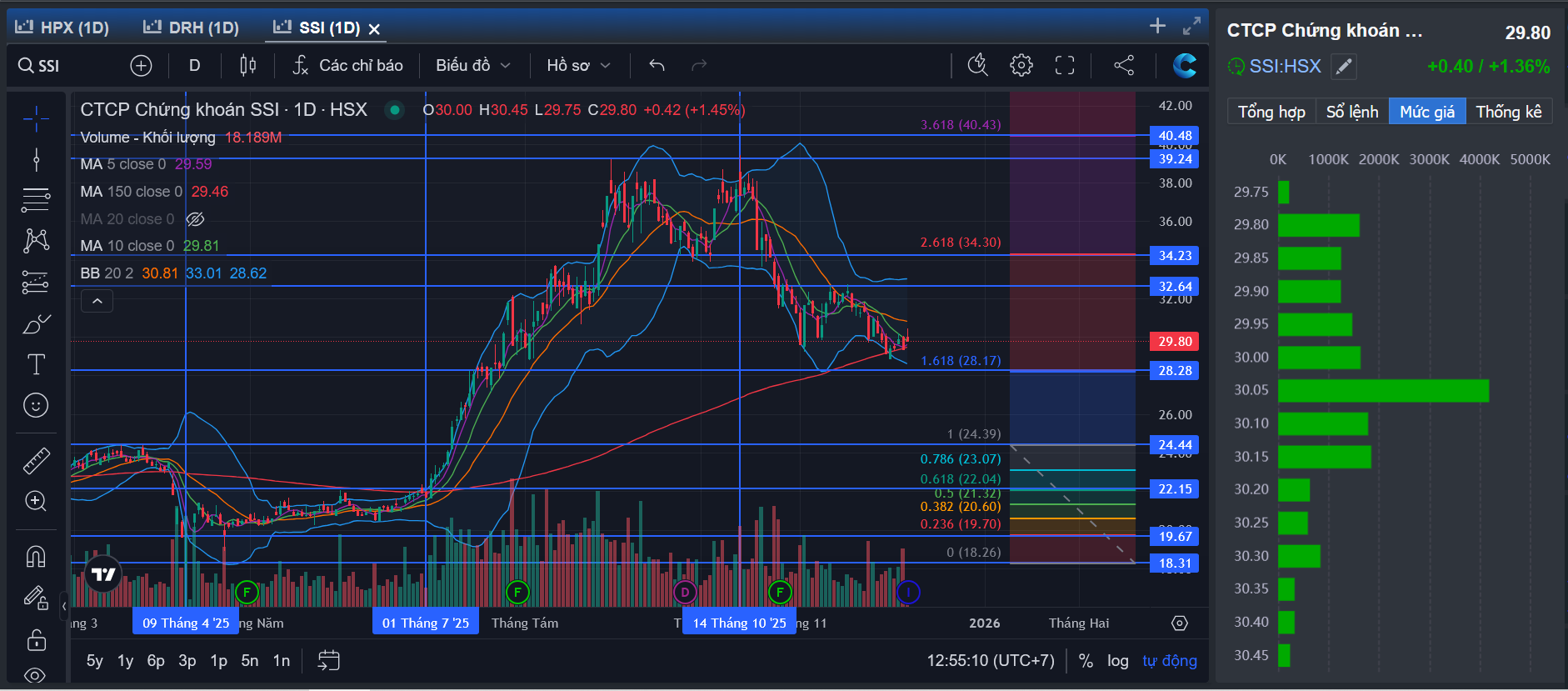Open the emoji icons tool
The width and height of the screenshot is (1568, 691).
(36, 405)
